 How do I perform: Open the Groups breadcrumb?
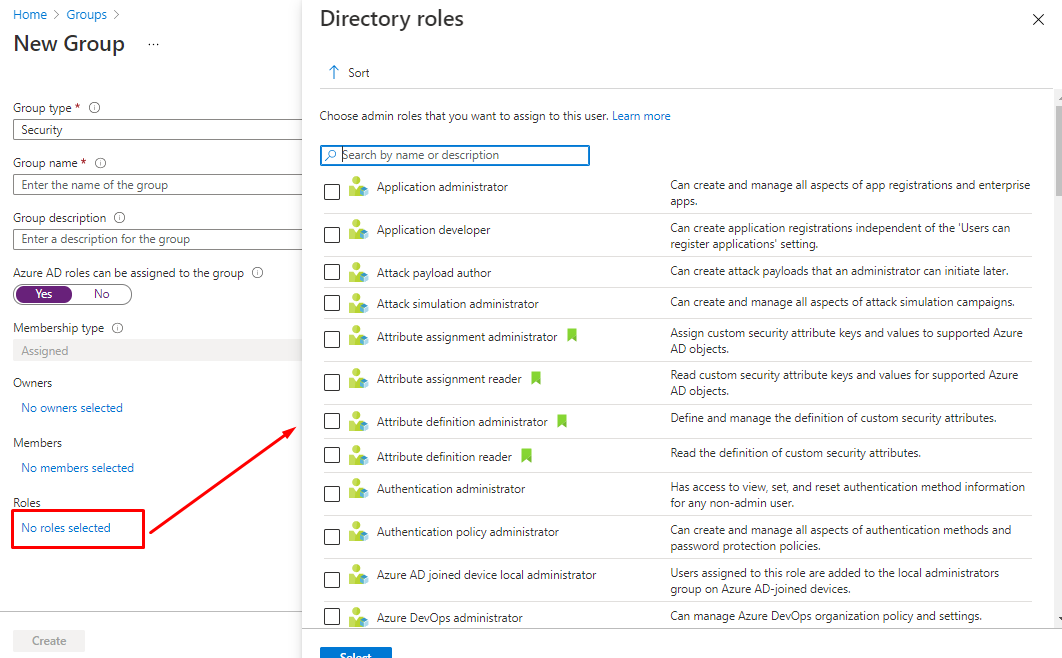[x=87, y=15]
